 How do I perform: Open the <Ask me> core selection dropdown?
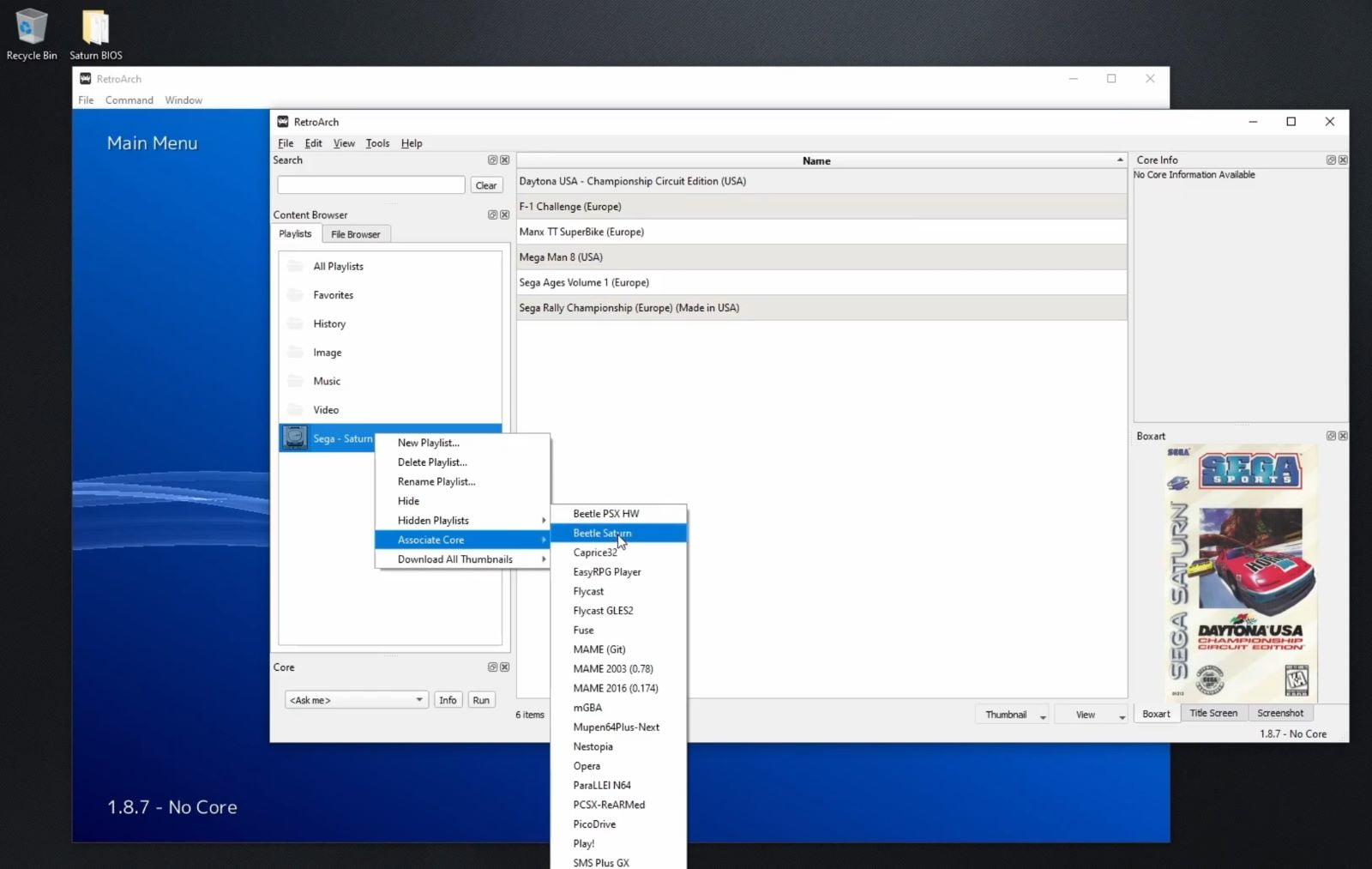tap(355, 699)
